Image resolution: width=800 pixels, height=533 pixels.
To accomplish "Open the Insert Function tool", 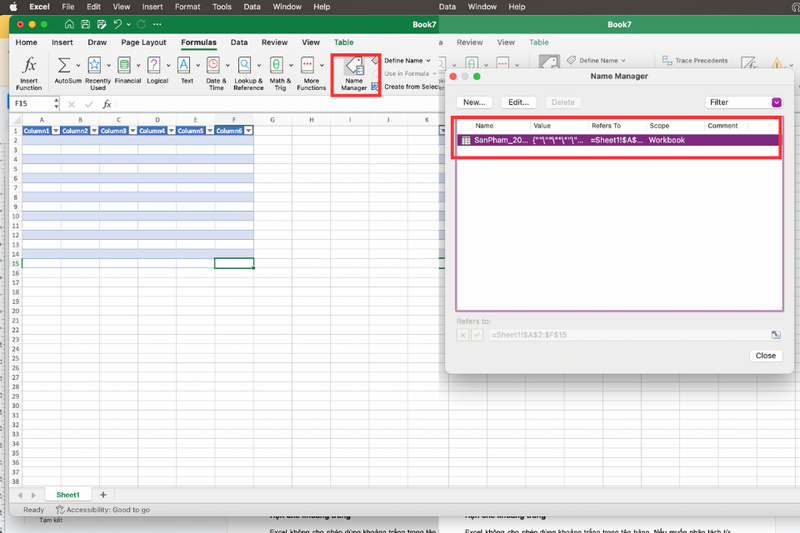I will pyautogui.click(x=29, y=73).
